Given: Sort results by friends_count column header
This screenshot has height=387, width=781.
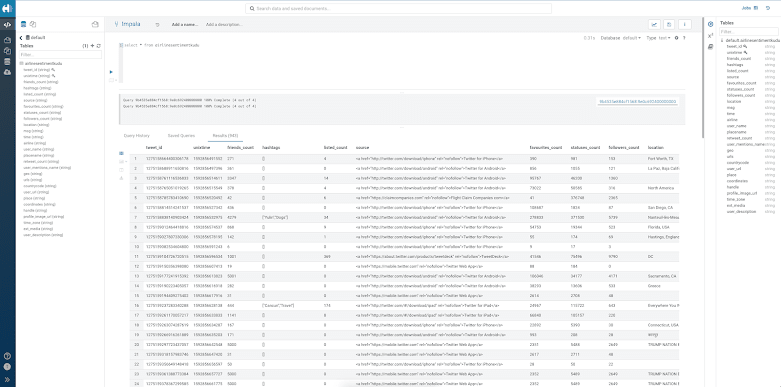Looking at the screenshot, I should pos(241,148).
